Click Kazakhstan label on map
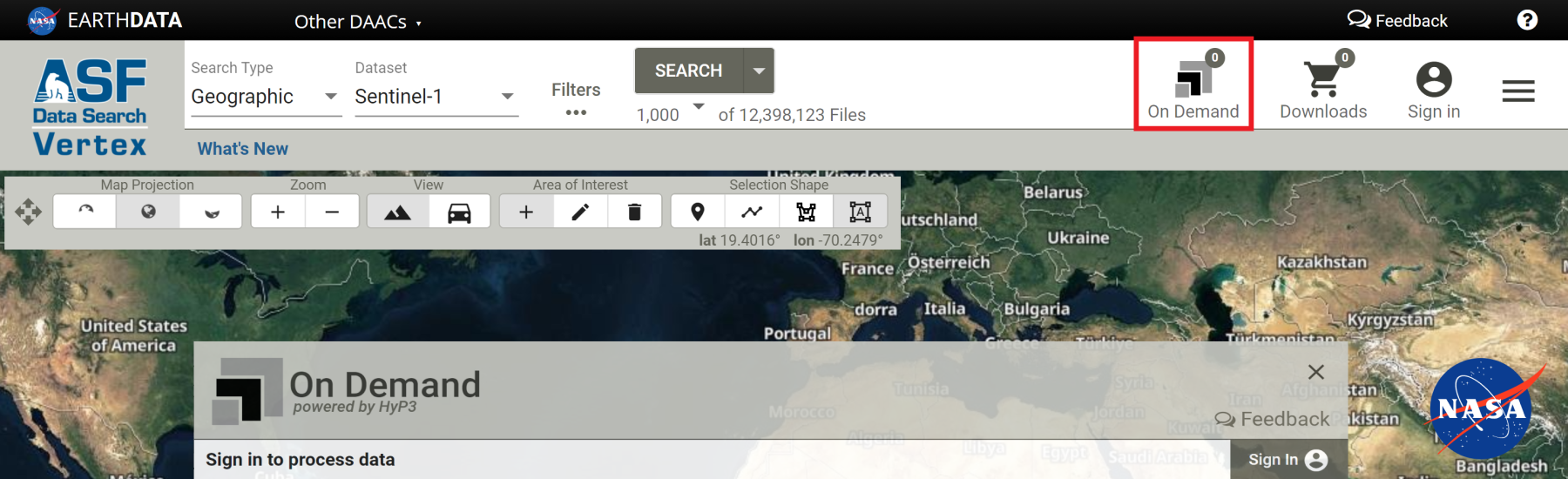This screenshot has width=1568, height=479. 1321,262
